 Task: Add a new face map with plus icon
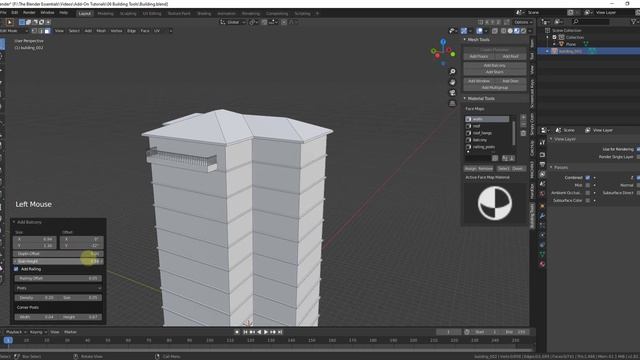click(523, 118)
